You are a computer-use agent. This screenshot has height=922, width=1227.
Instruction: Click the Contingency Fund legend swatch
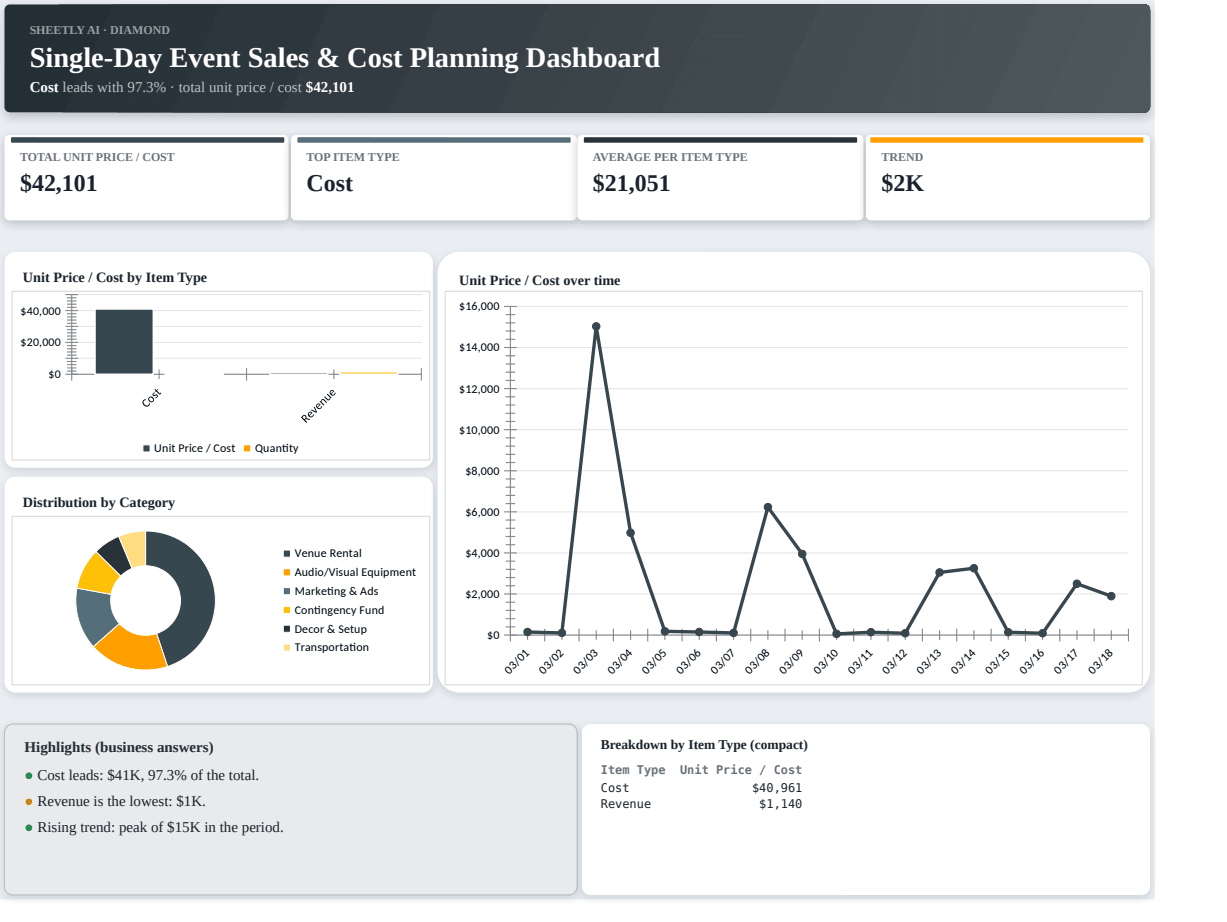(287, 610)
